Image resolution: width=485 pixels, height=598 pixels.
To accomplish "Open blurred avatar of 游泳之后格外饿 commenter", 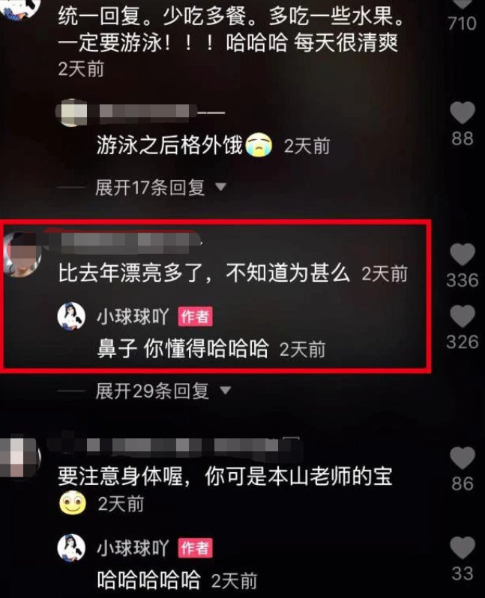I will [71, 112].
